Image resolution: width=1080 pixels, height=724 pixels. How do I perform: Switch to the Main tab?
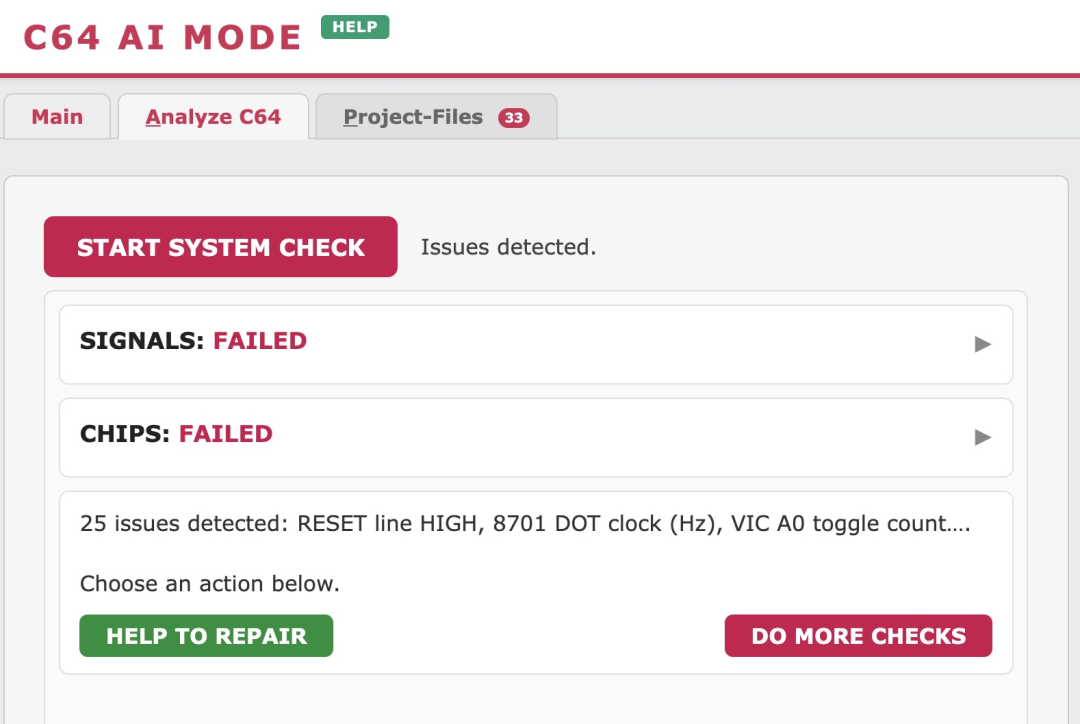click(57, 116)
